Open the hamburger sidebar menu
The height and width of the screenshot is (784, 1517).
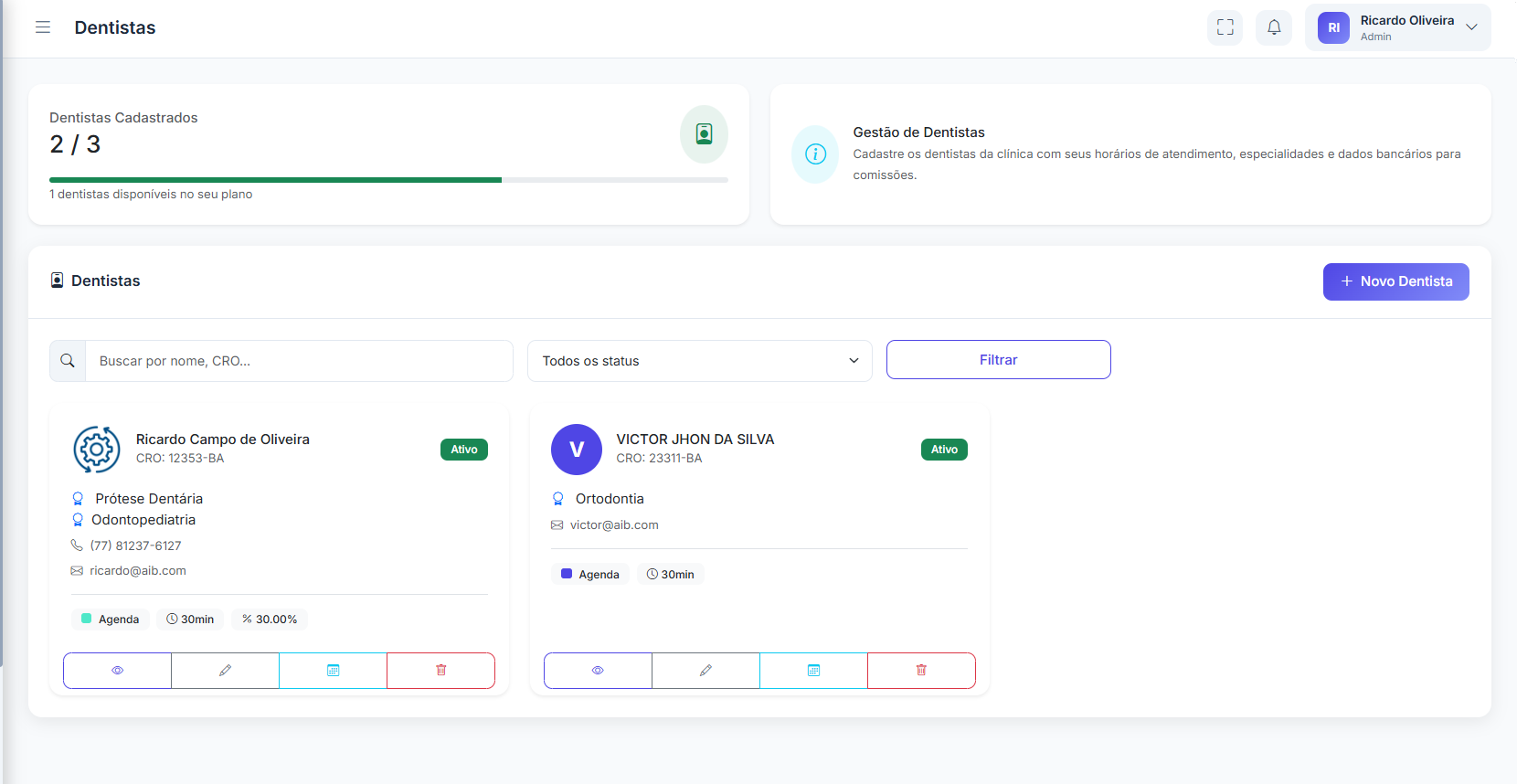[x=43, y=27]
